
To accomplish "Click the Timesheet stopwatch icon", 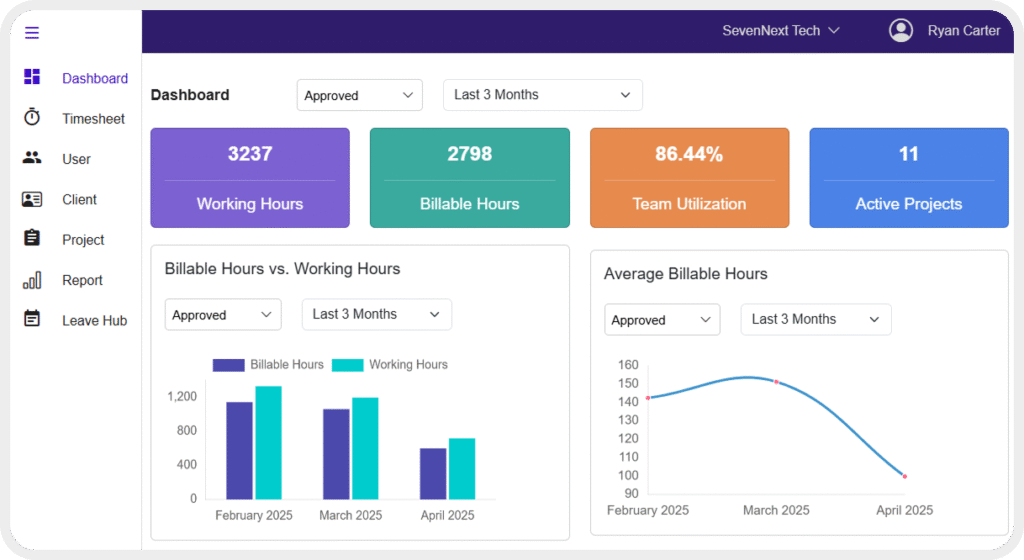I will point(32,117).
